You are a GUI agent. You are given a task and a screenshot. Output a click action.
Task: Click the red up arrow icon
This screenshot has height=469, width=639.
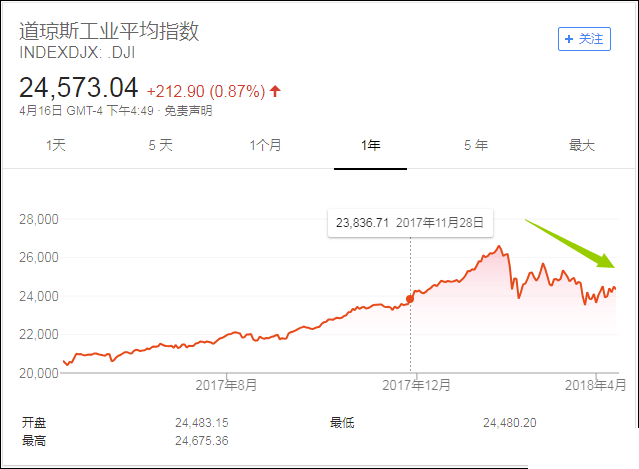[x=275, y=91]
